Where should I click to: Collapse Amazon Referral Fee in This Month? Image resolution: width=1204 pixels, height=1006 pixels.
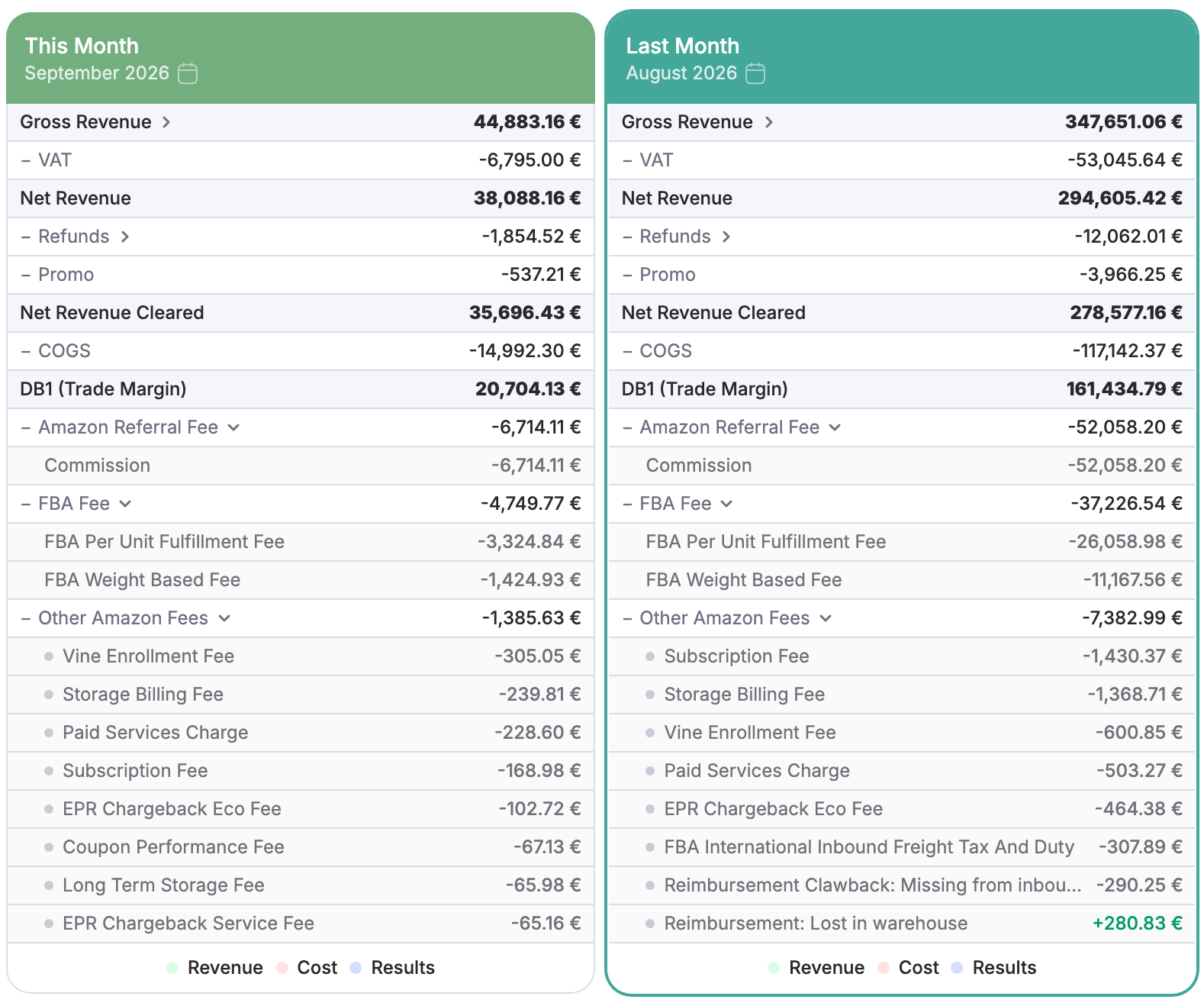(233, 427)
